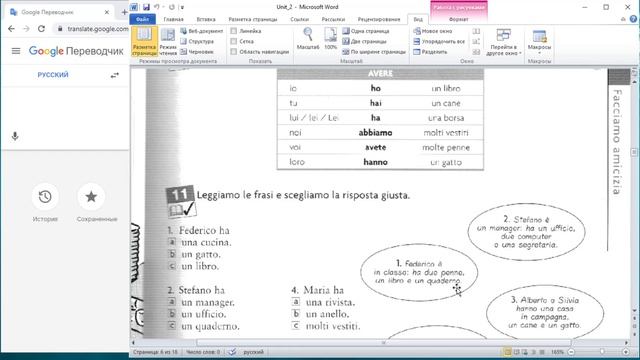Swap languages in Google Translate

point(115,75)
